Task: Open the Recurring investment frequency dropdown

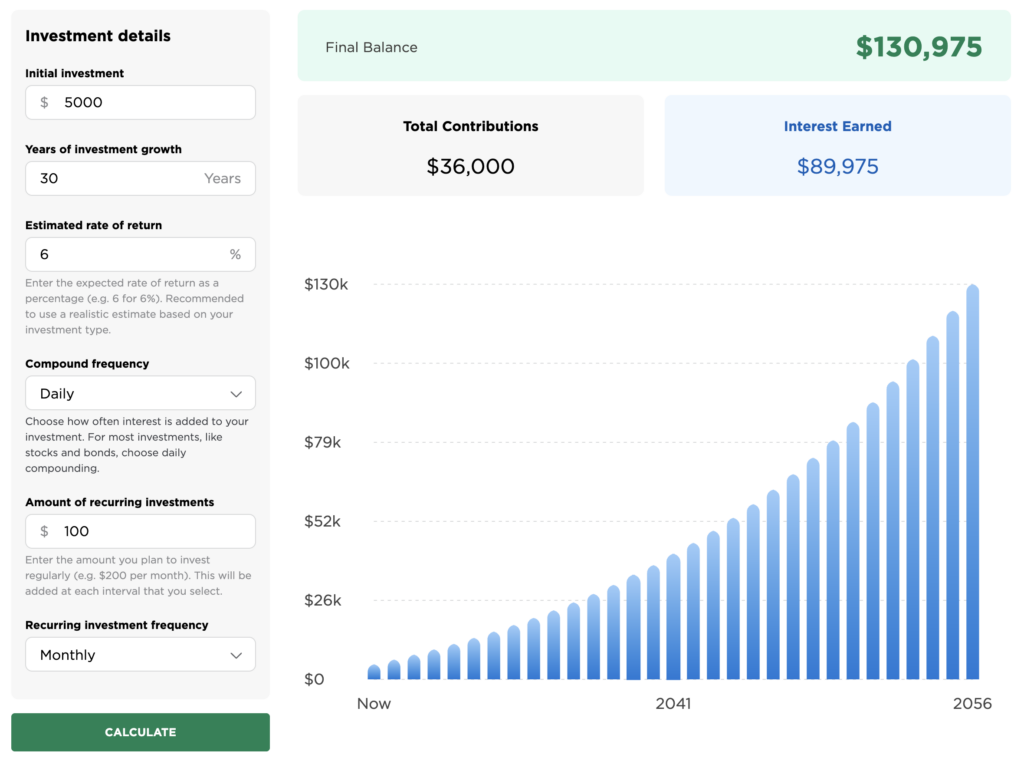Action: 140,655
